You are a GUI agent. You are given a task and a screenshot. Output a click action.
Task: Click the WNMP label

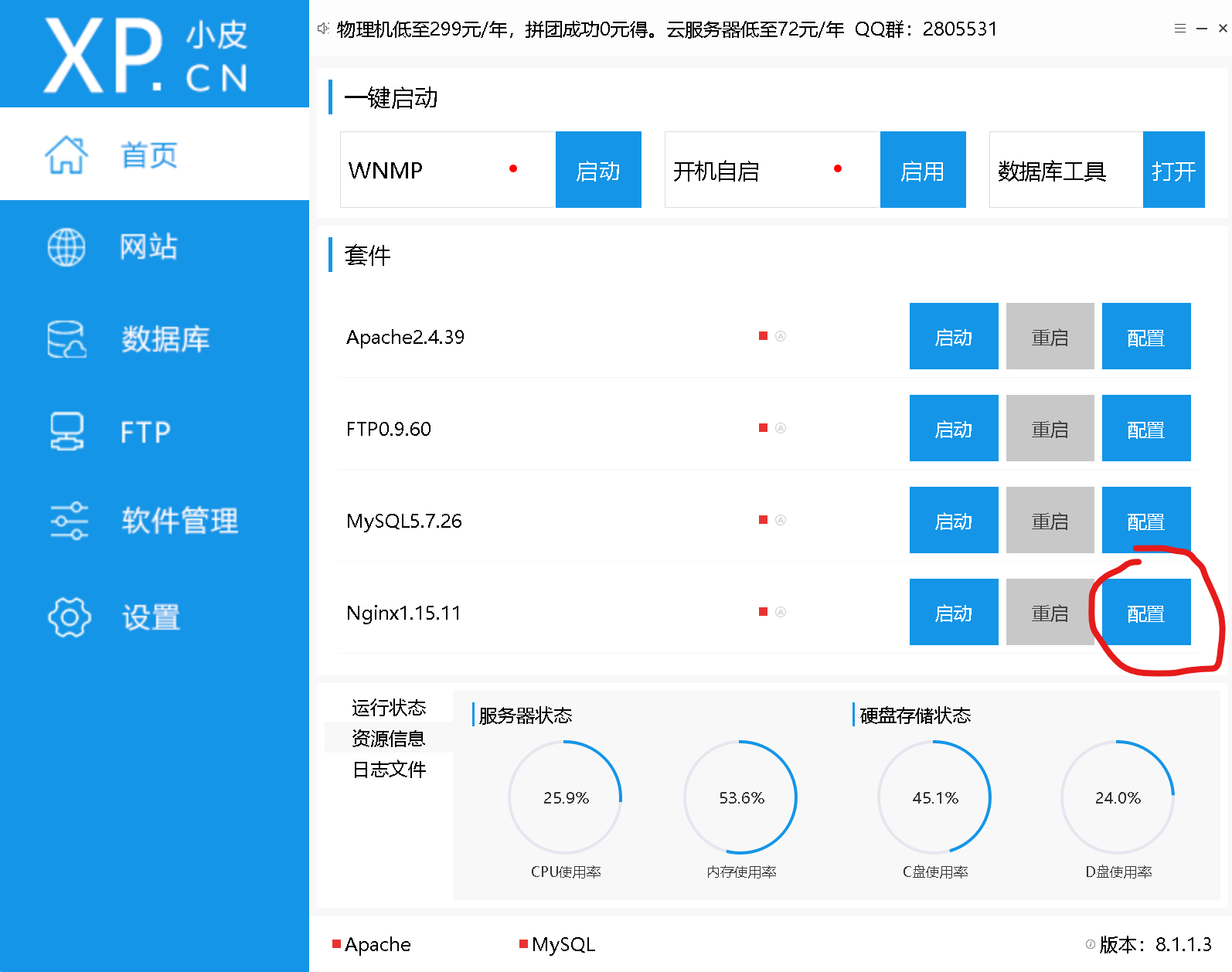[x=386, y=170]
